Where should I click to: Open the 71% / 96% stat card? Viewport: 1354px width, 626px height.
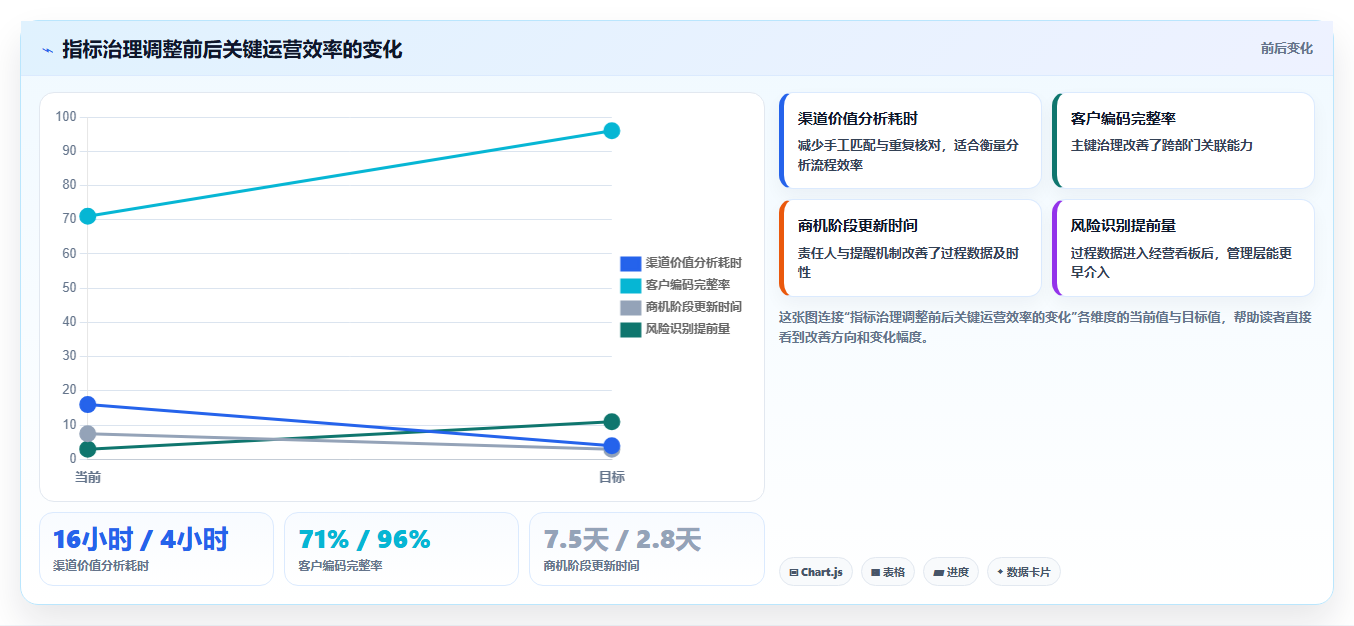coord(401,549)
